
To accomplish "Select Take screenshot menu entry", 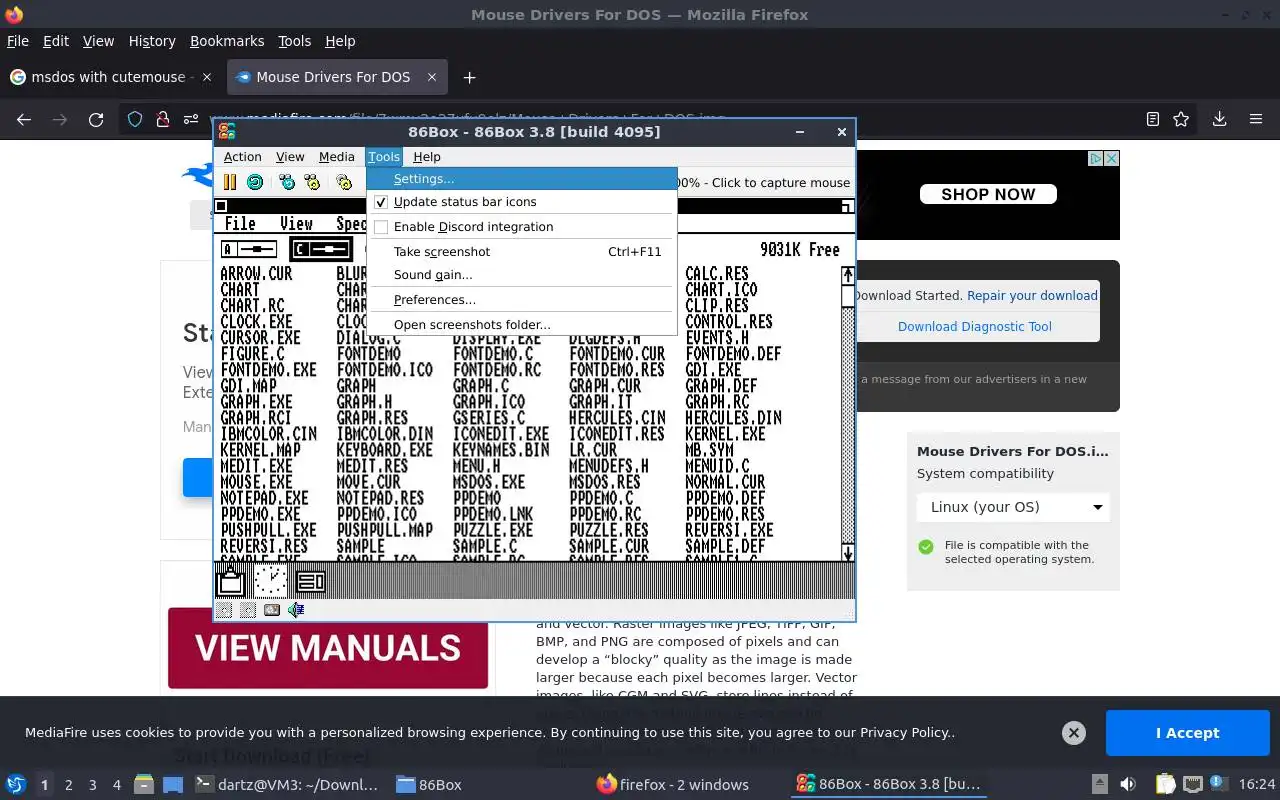I will [522, 252].
